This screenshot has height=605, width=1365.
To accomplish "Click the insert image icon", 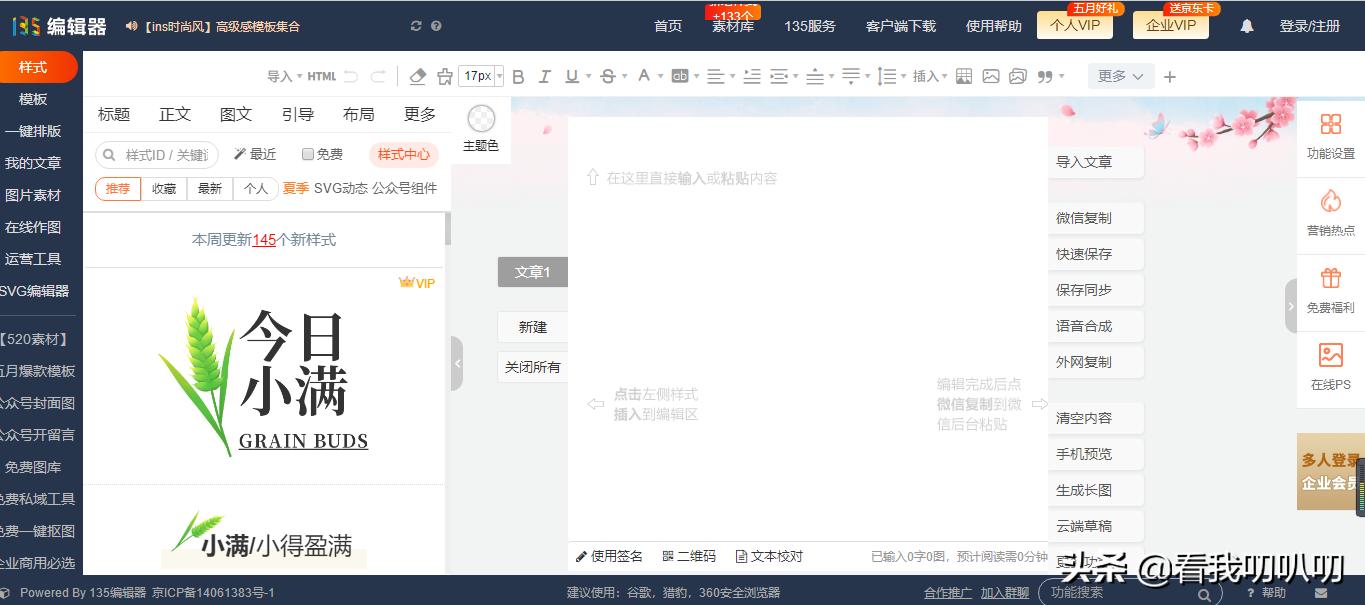I will click(990, 76).
